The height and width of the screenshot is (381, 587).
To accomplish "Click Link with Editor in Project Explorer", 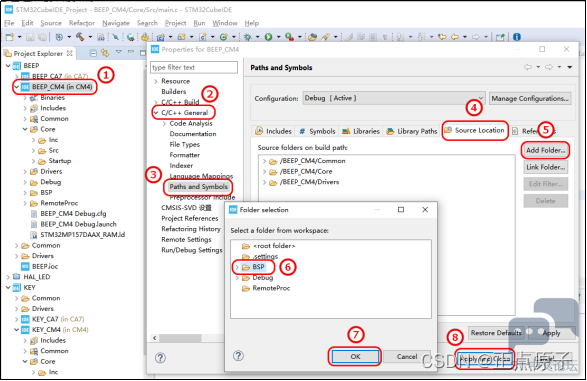I will coord(105,53).
